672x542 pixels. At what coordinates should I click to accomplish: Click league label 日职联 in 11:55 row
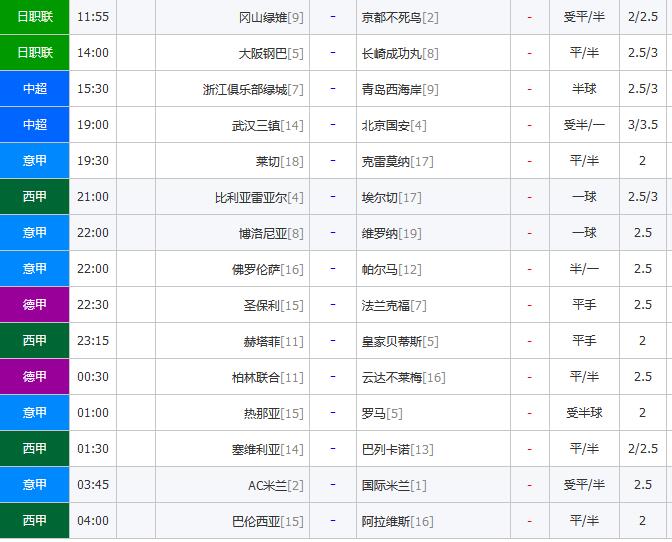pyautogui.click(x=35, y=17)
